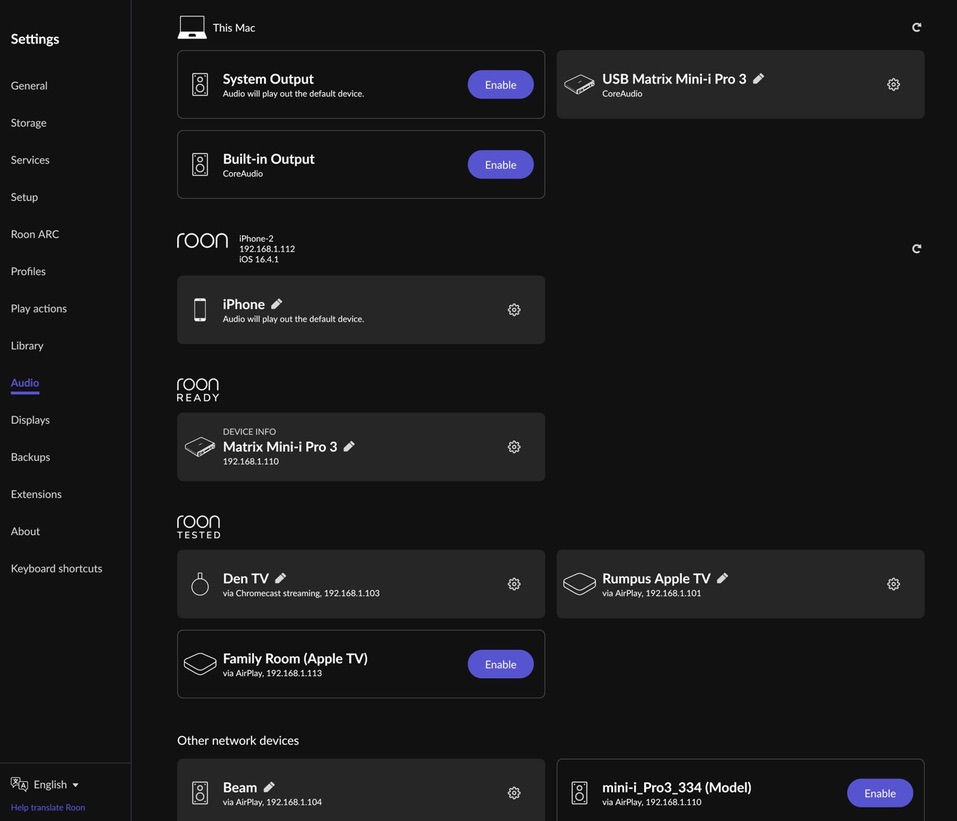Enable the System Output device
The image size is (957, 821).
500,85
